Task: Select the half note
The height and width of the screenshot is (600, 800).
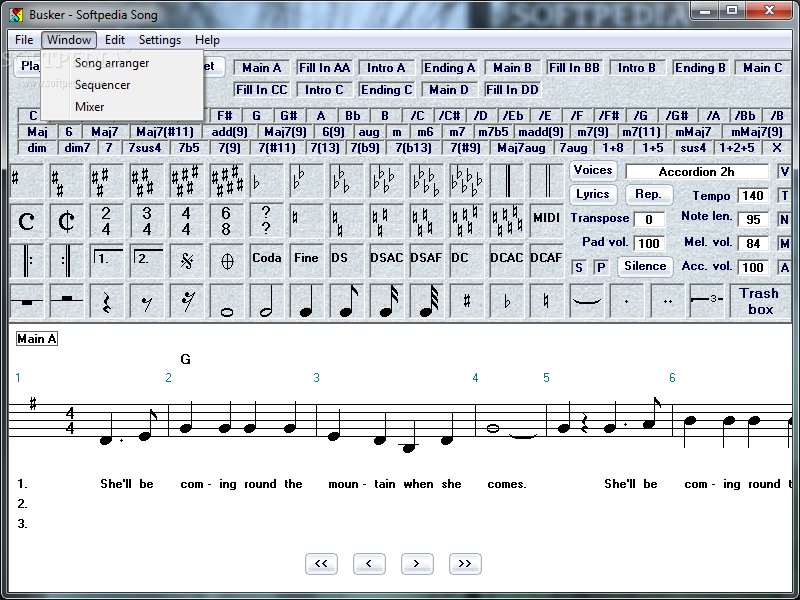Action: tap(266, 301)
